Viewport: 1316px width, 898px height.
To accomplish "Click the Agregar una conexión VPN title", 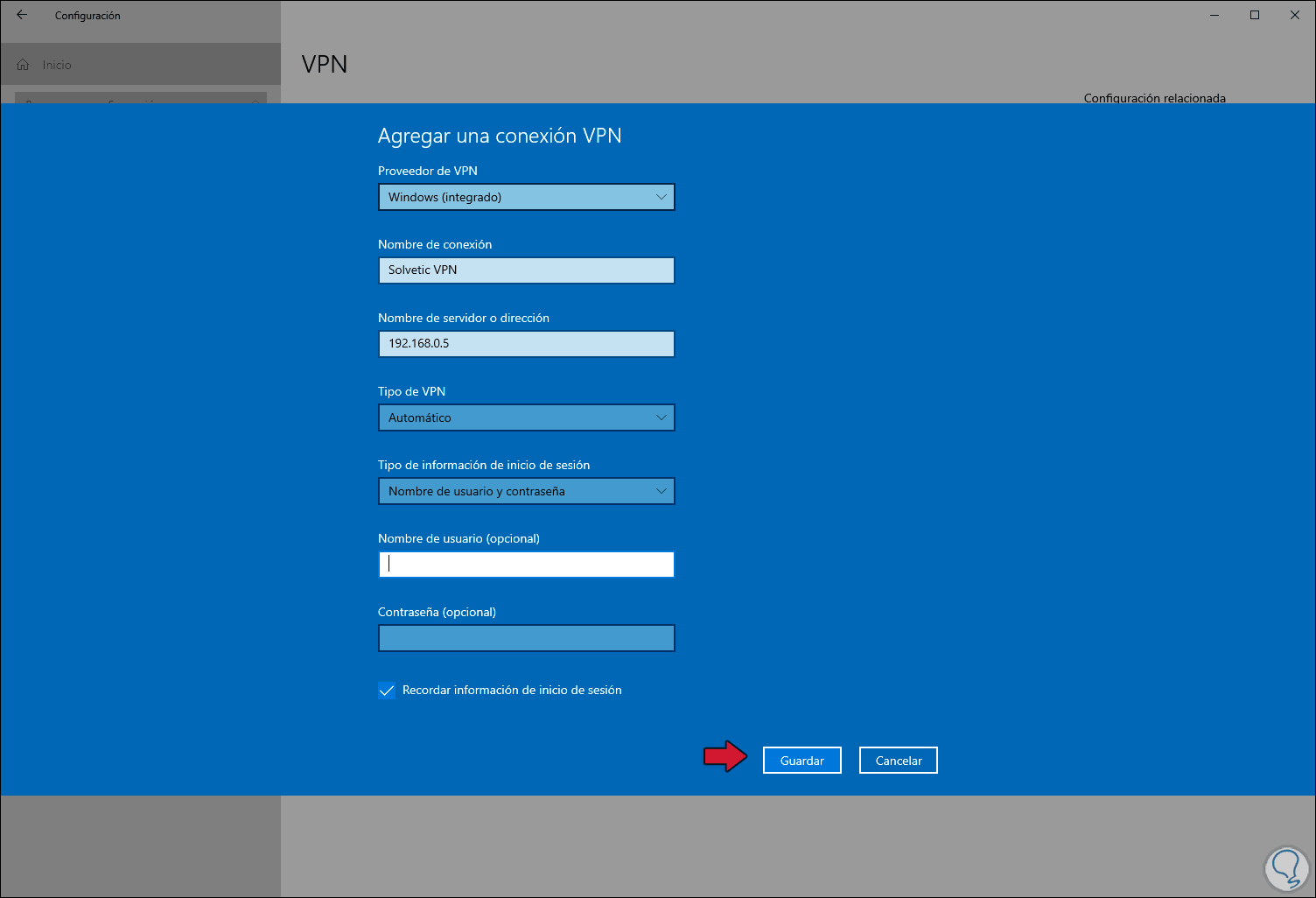I will (500, 136).
